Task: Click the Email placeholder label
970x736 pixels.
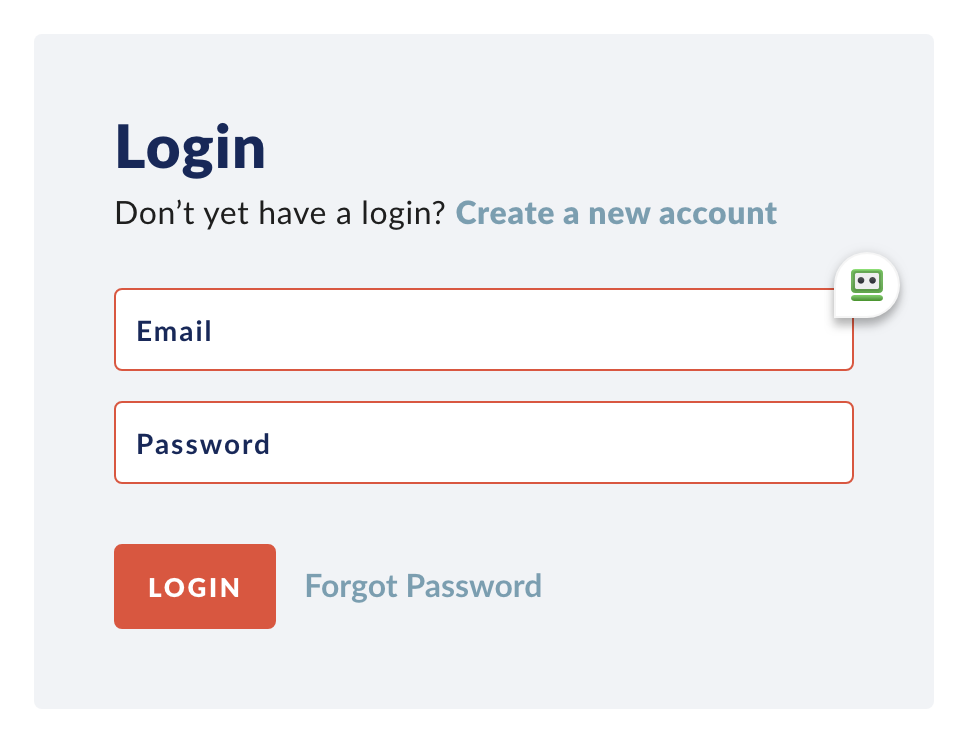Action: click(174, 331)
